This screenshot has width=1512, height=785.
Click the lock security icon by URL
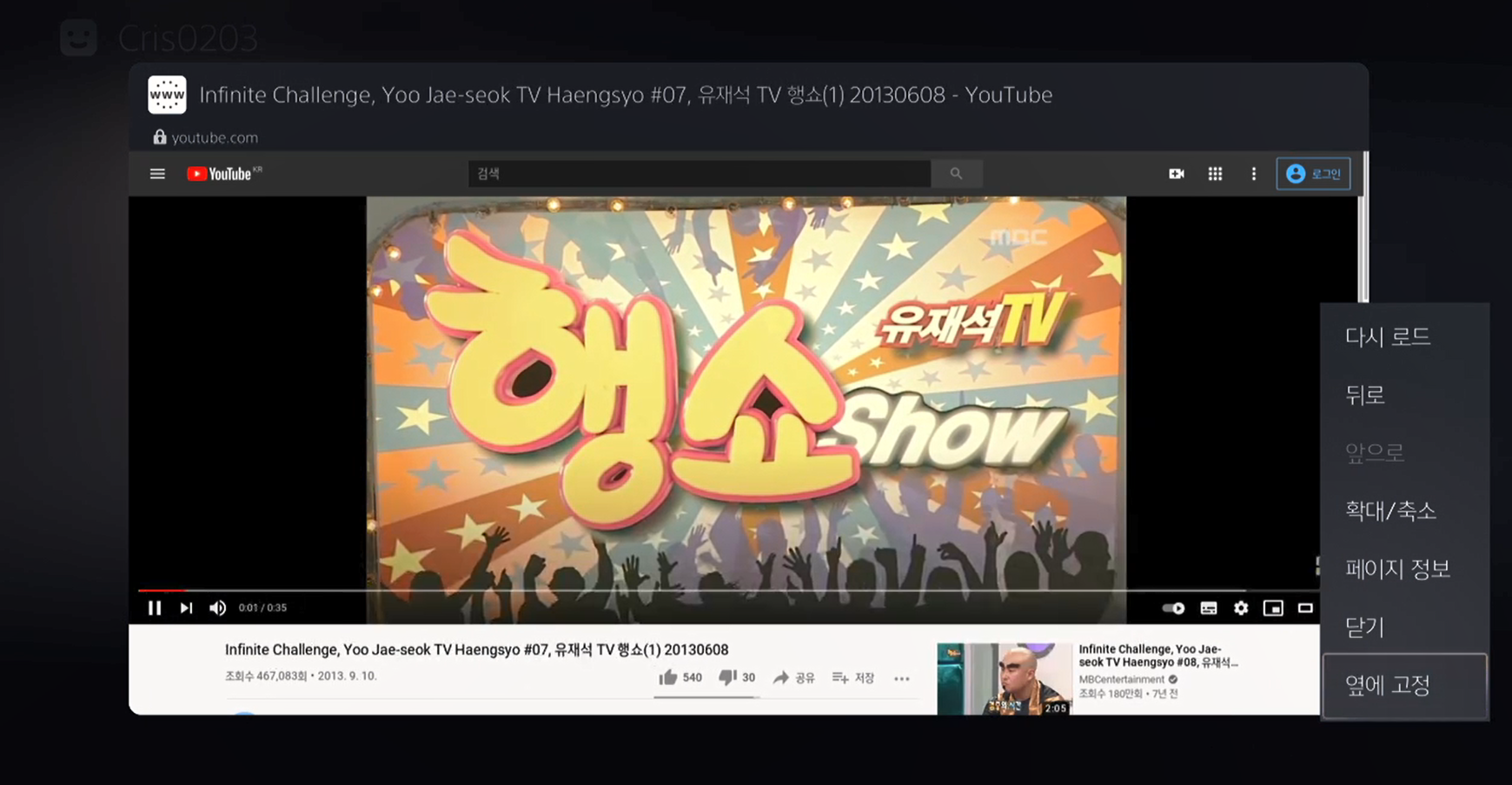coord(160,136)
